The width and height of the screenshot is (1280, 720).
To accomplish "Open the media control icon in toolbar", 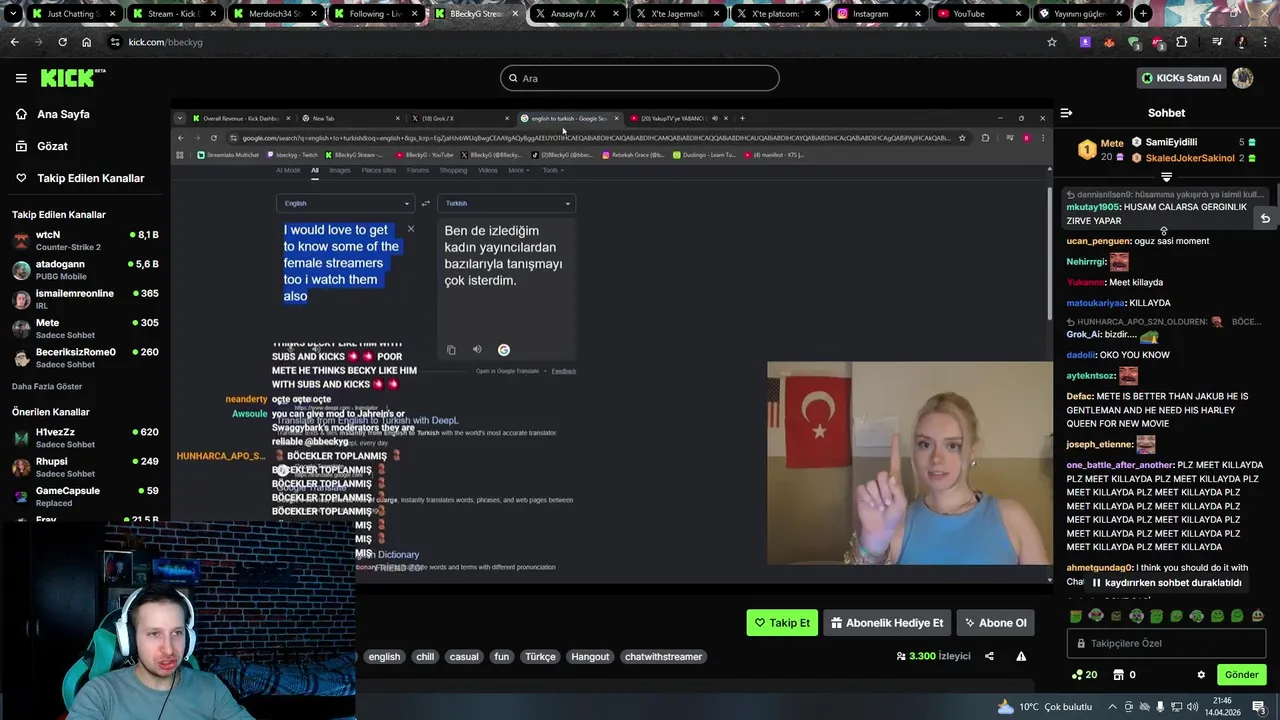I will tap(1217, 42).
